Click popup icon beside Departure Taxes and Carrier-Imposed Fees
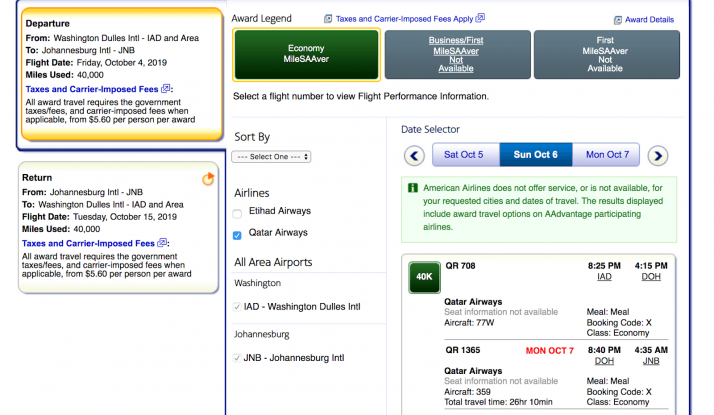This screenshot has width=714, height=415. point(165,89)
